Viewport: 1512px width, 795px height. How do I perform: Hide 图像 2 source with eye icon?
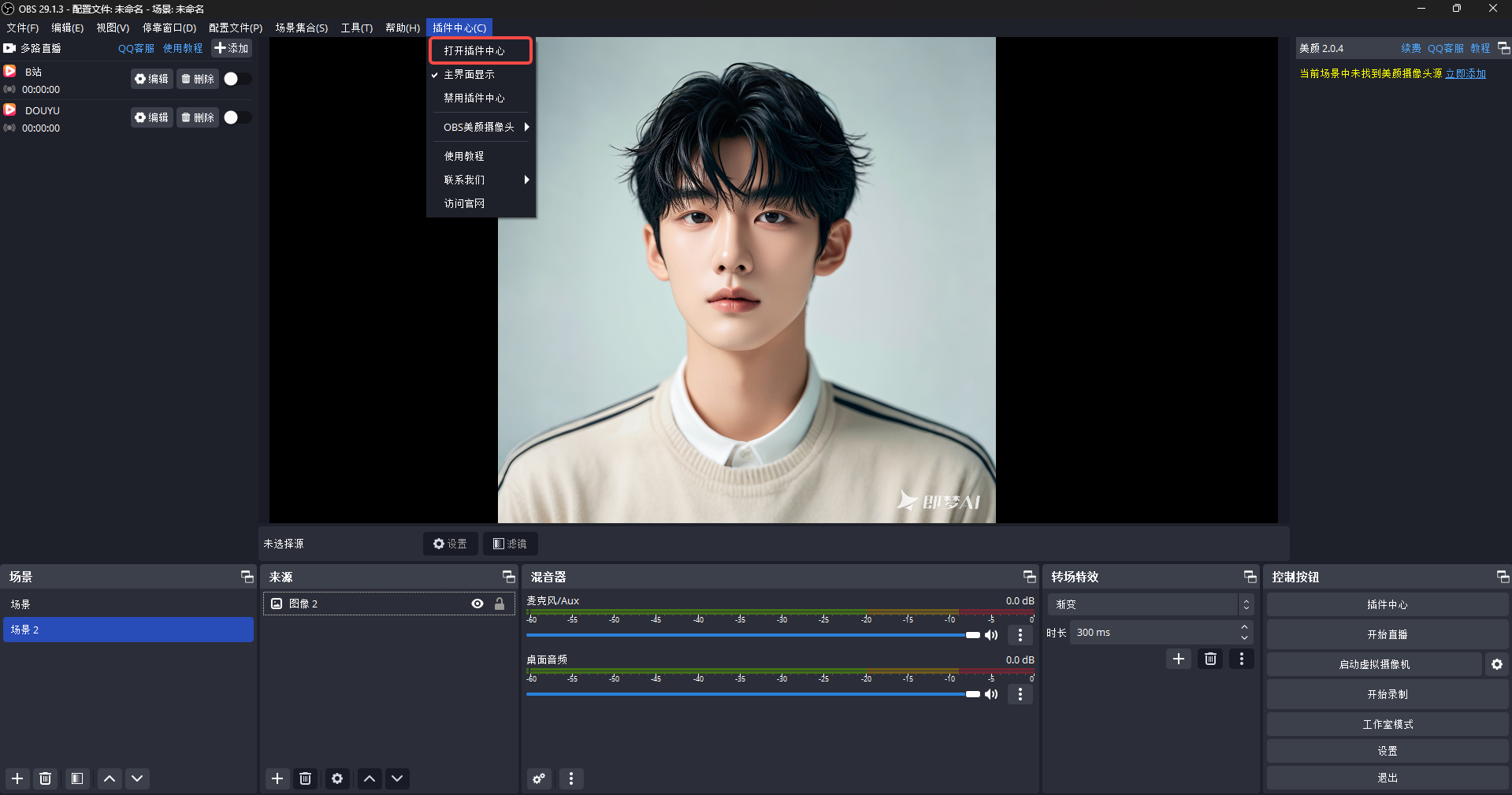[477, 604]
